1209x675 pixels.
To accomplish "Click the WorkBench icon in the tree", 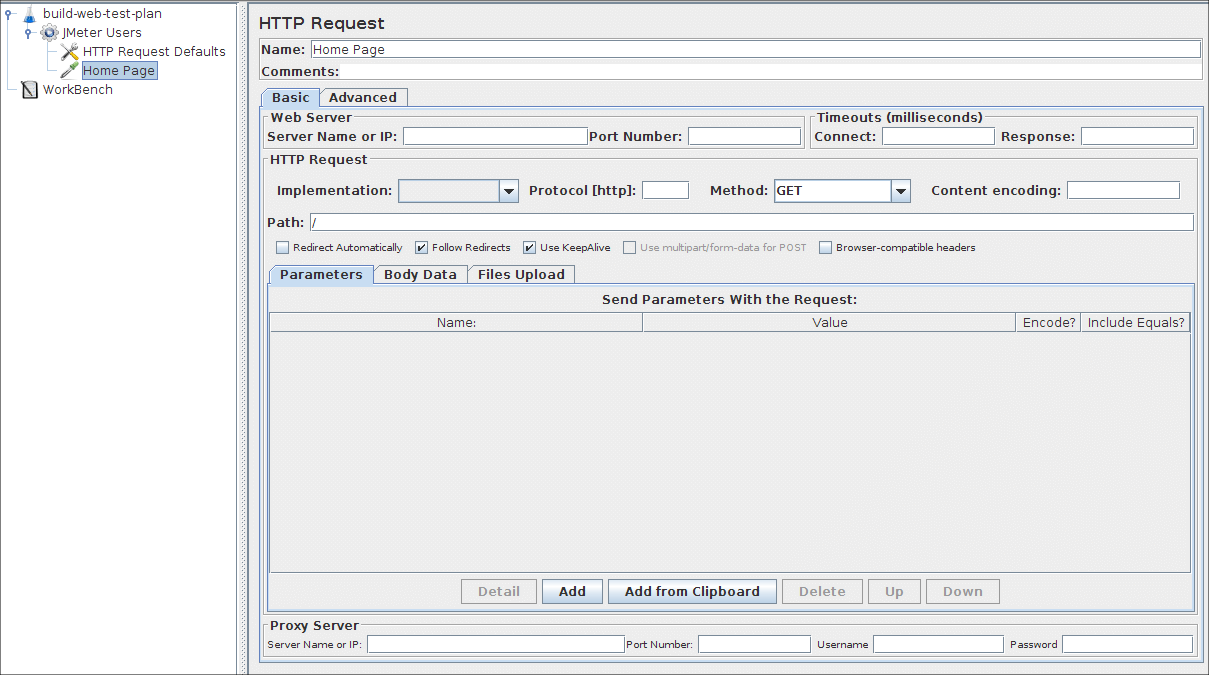I will click(x=29, y=89).
